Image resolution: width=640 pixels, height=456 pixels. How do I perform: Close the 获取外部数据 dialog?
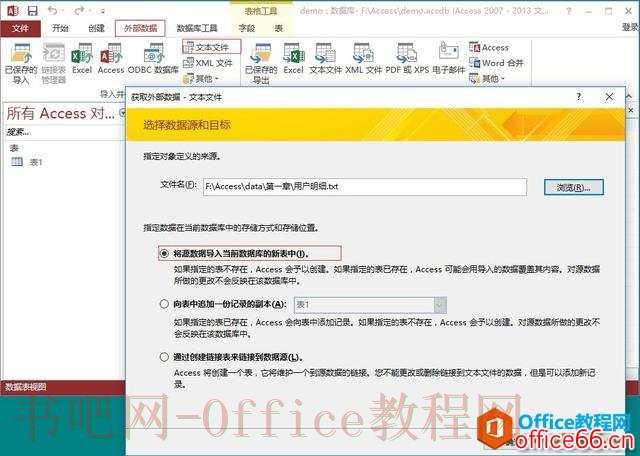click(x=609, y=97)
